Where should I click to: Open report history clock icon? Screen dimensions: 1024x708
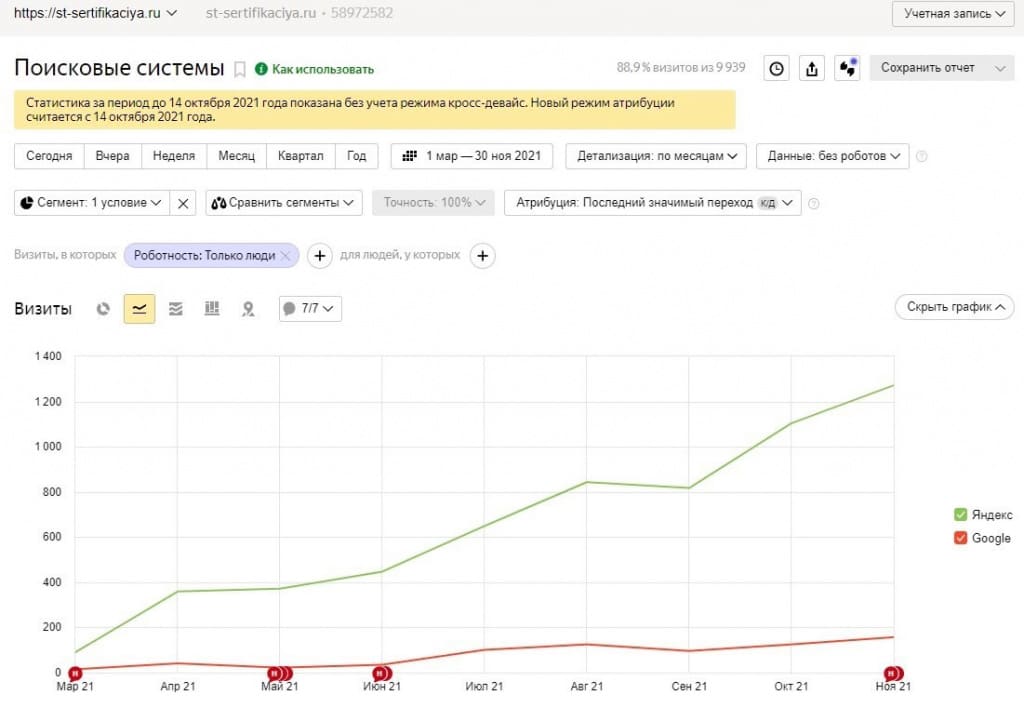776,69
